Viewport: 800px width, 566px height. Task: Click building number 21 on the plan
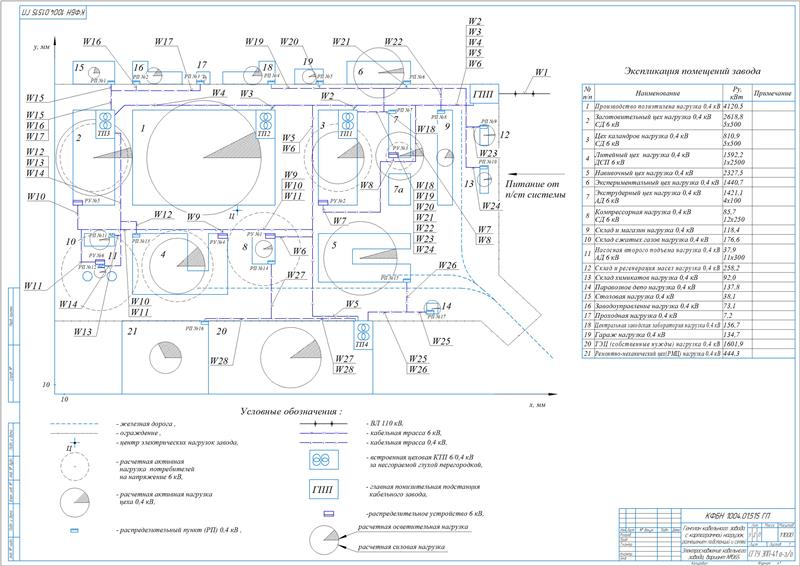133,331
